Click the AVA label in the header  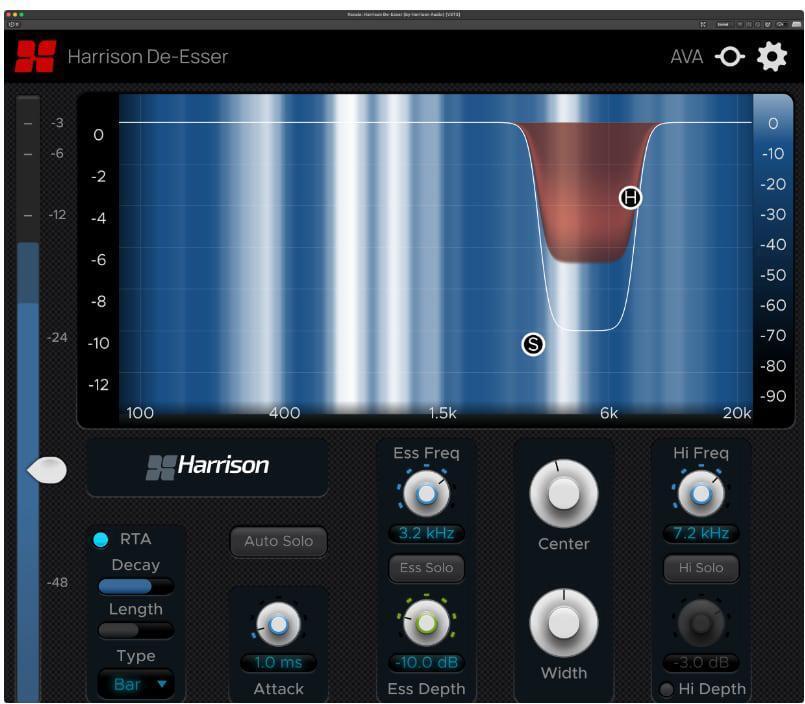click(685, 57)
